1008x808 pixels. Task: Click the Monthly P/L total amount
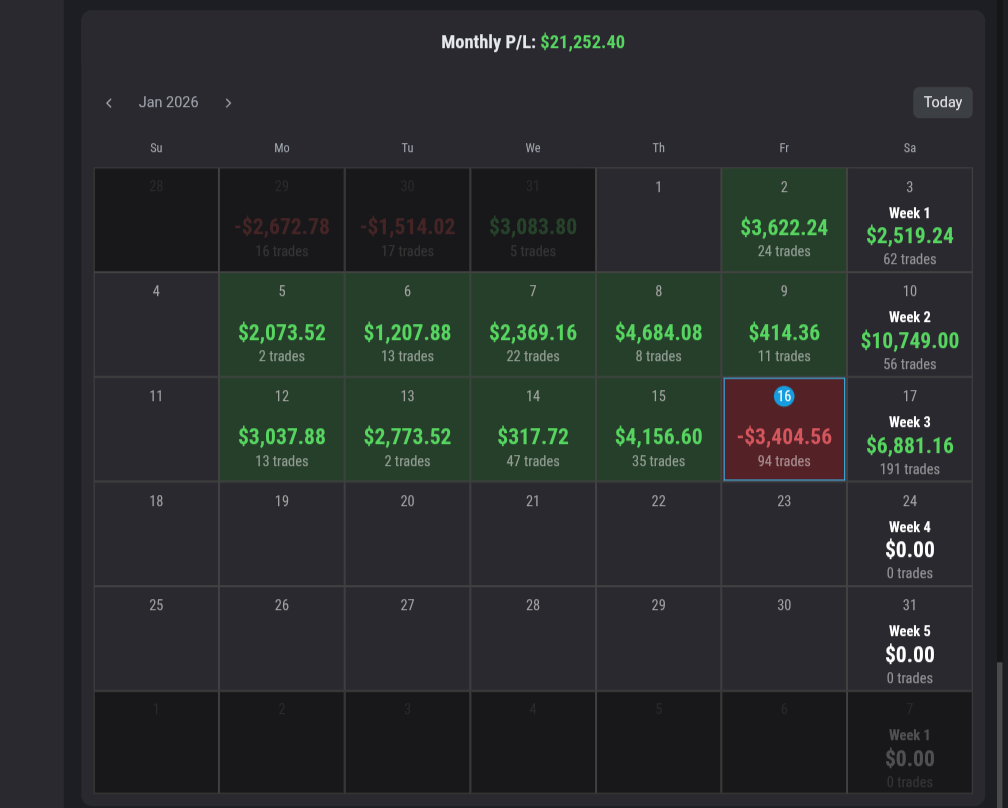point(582,42)
